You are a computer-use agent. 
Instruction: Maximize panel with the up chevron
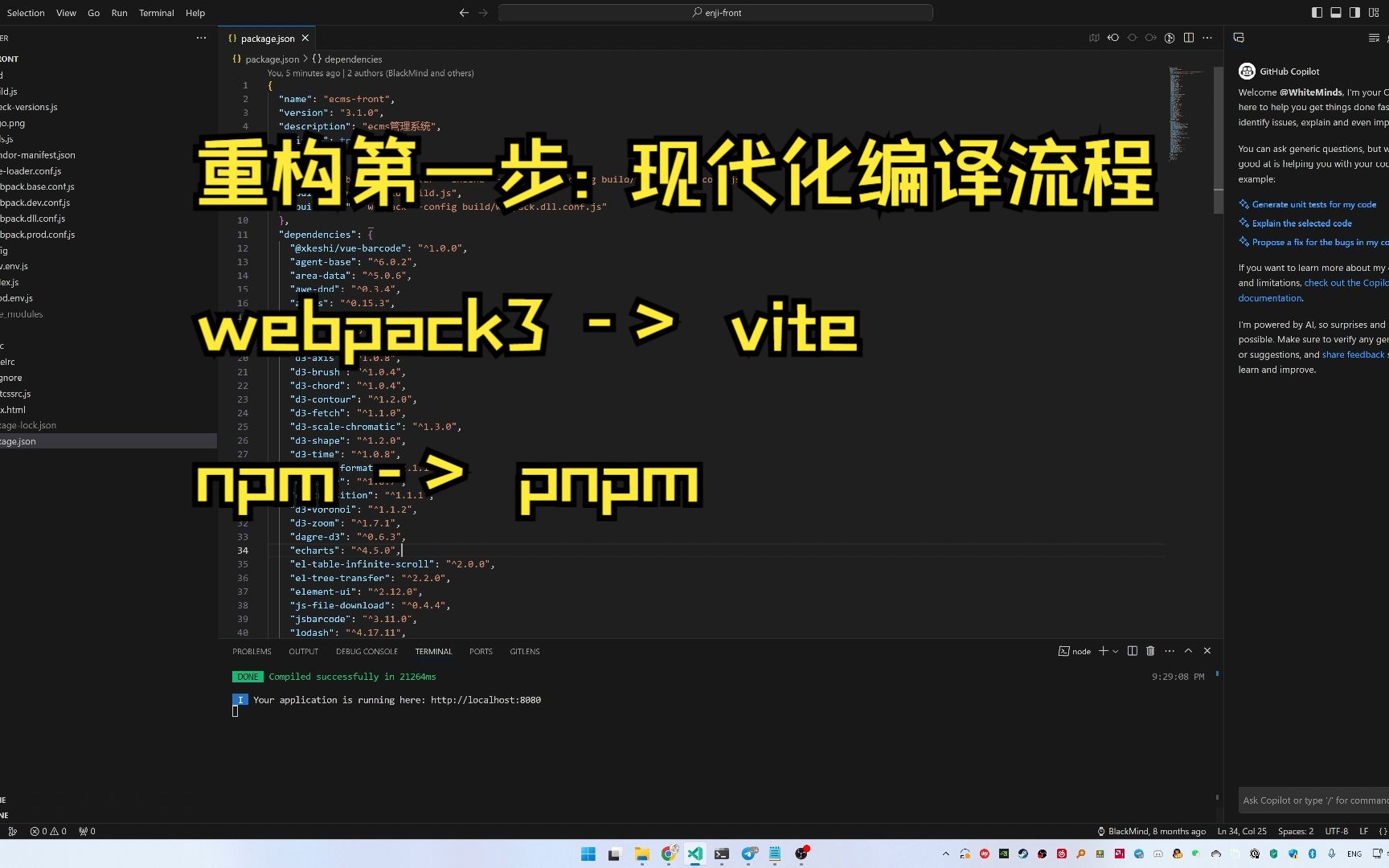point(1188,651)
